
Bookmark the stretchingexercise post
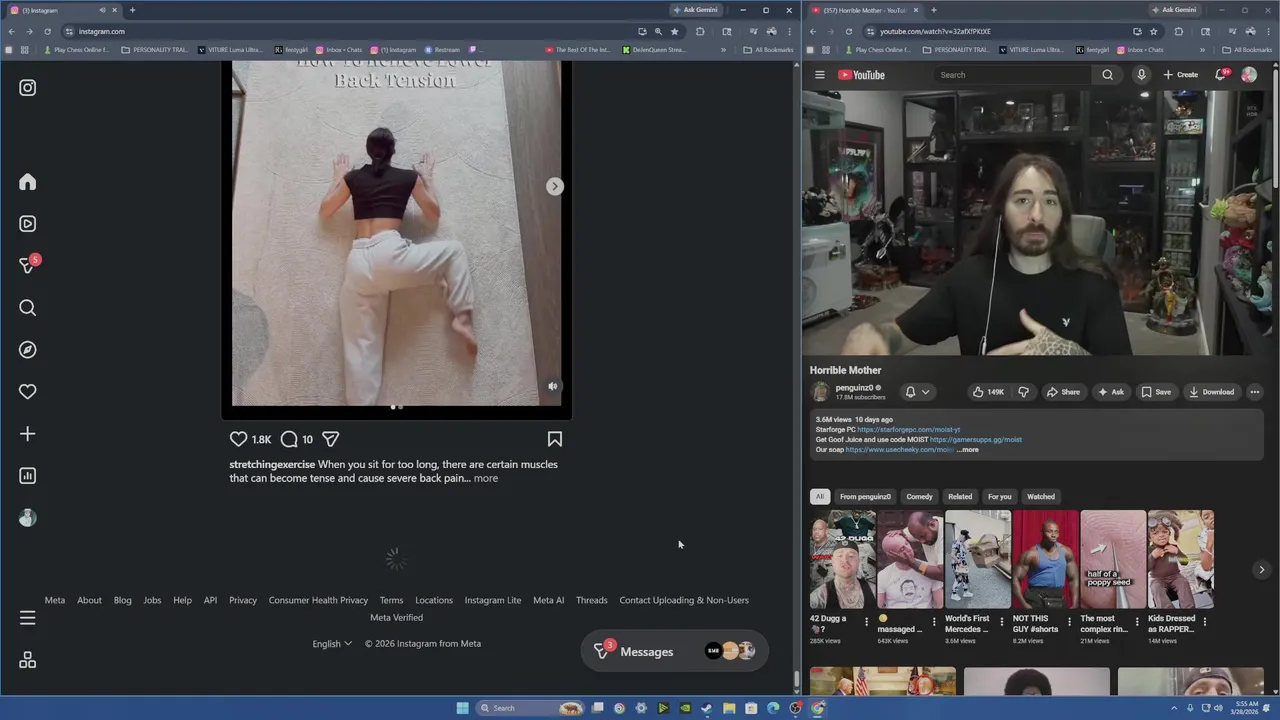click(555, 439)
